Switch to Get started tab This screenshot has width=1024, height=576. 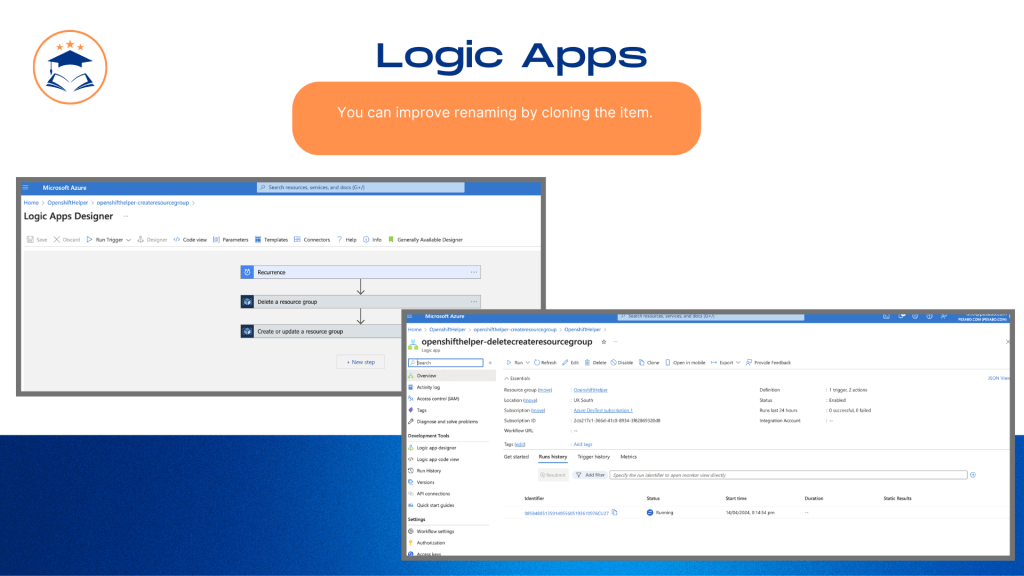click(x=516, y=457)
